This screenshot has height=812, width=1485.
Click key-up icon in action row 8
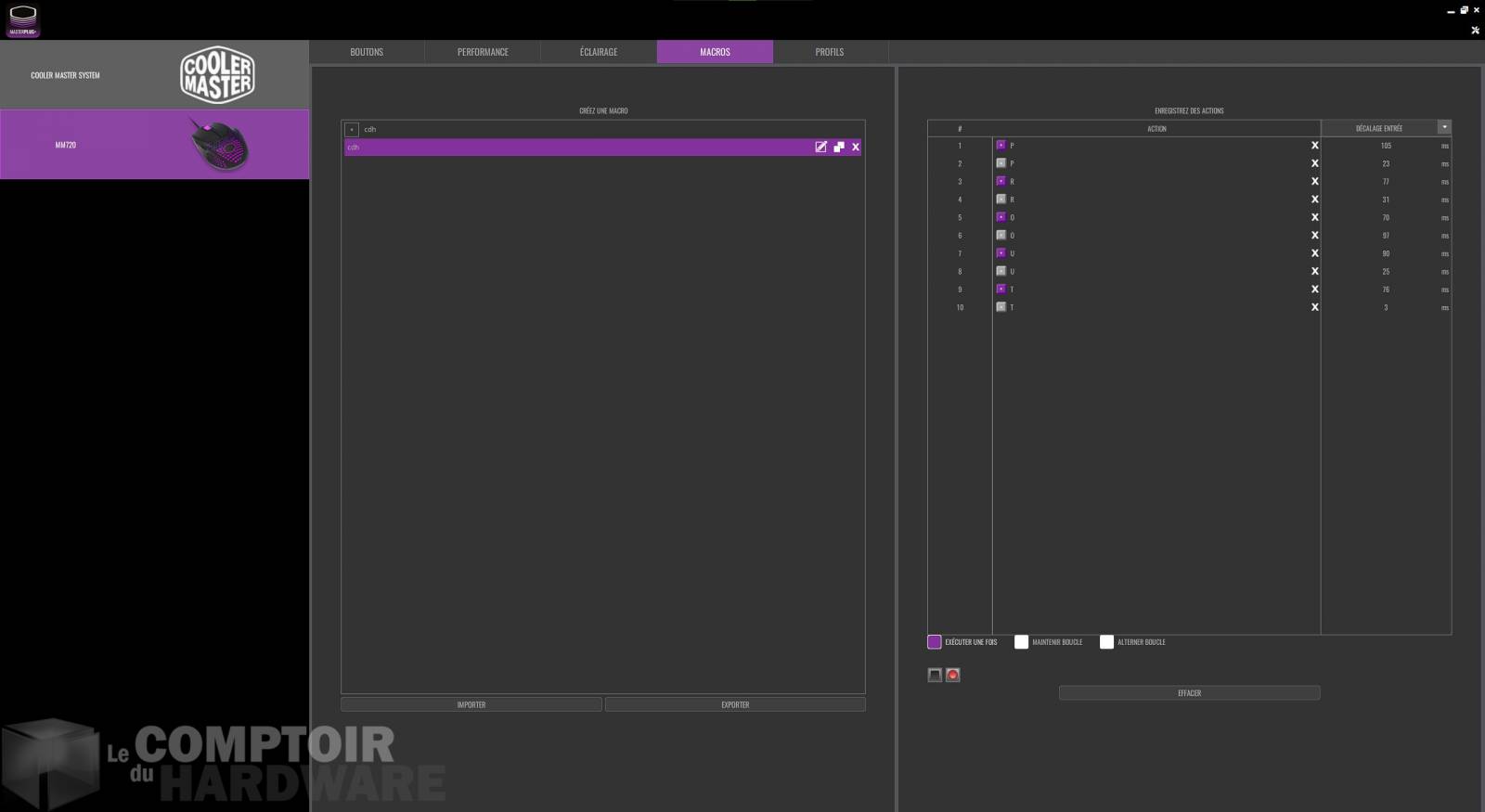point(1001,271)
